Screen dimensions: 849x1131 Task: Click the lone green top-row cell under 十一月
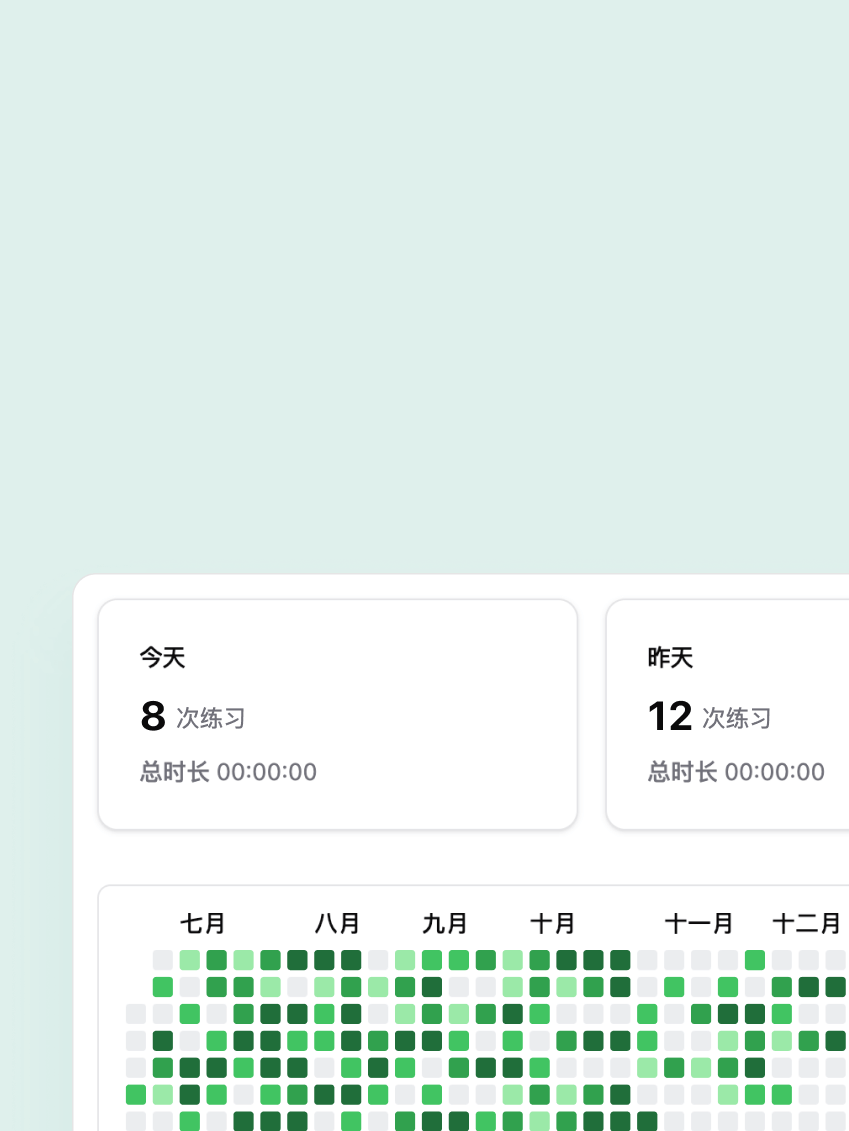(x=755, y=960)
